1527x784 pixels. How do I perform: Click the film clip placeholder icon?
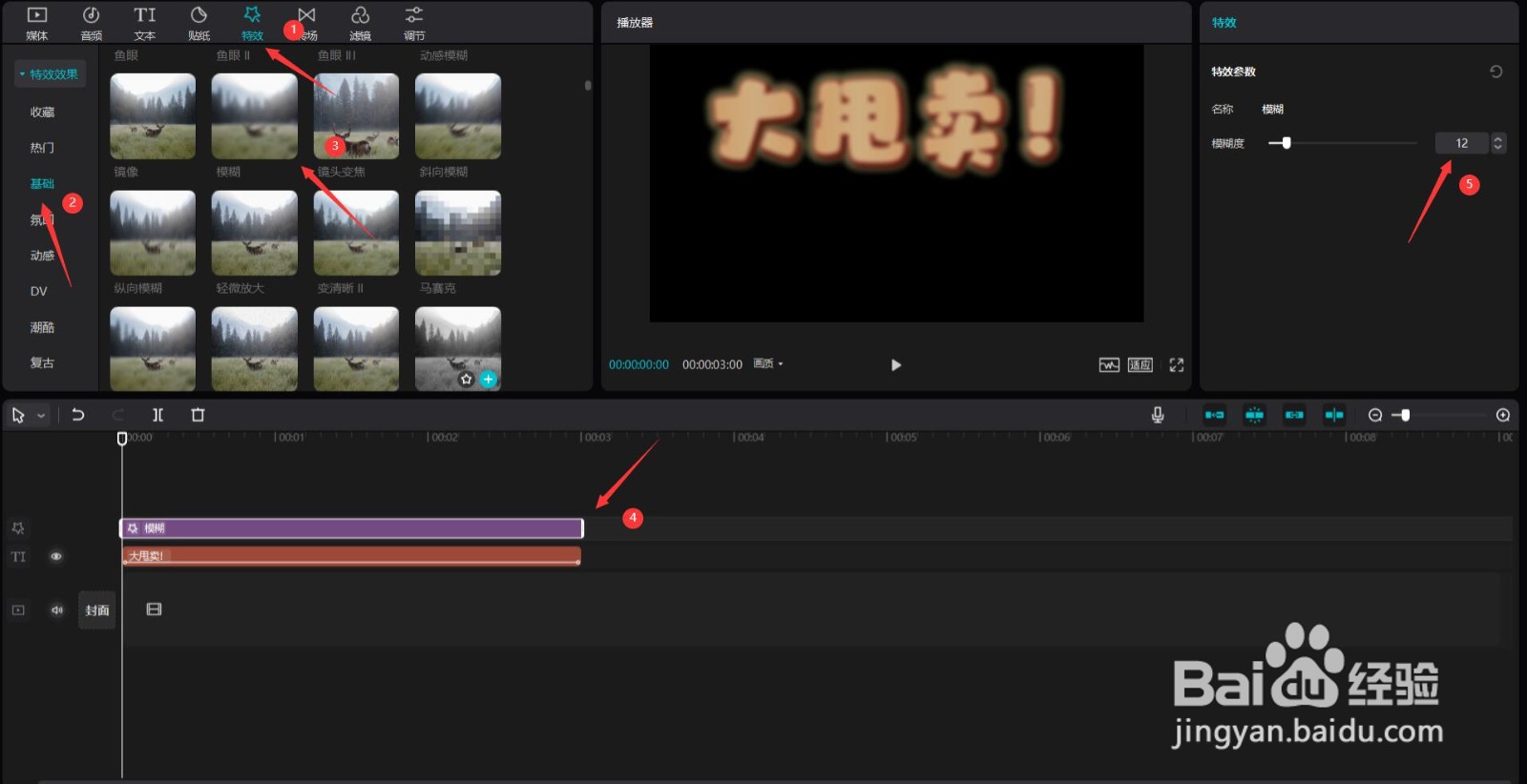[x=154, y=609]
